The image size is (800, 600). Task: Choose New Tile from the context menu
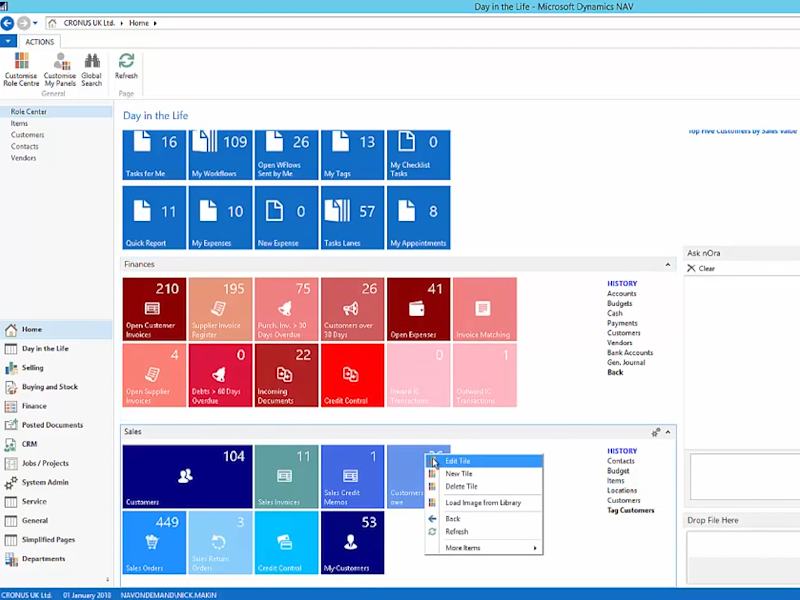[x=484, y=473]
